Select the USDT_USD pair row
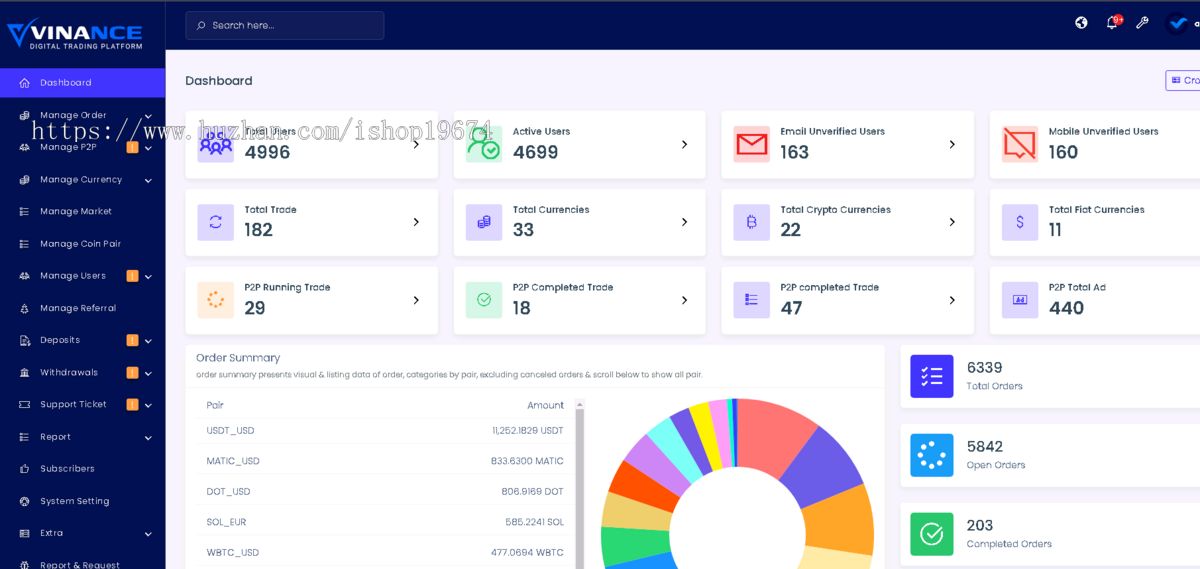 (385, 431)
